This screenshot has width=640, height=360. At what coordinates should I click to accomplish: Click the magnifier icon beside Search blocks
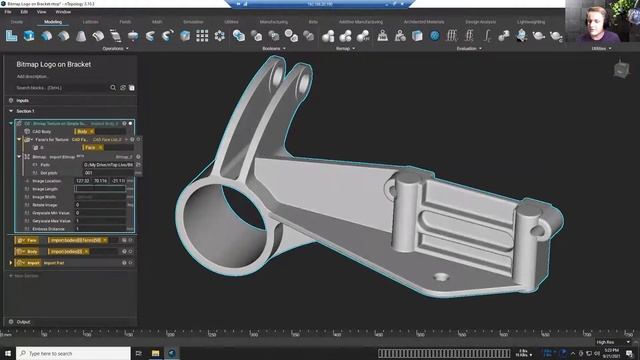point(113,88)
